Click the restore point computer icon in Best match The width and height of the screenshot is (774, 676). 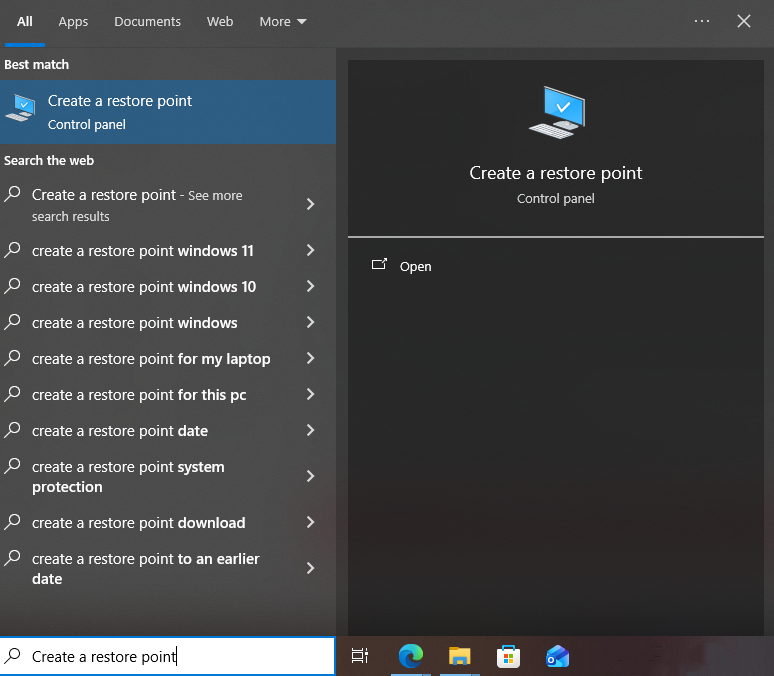pos(20,108)
